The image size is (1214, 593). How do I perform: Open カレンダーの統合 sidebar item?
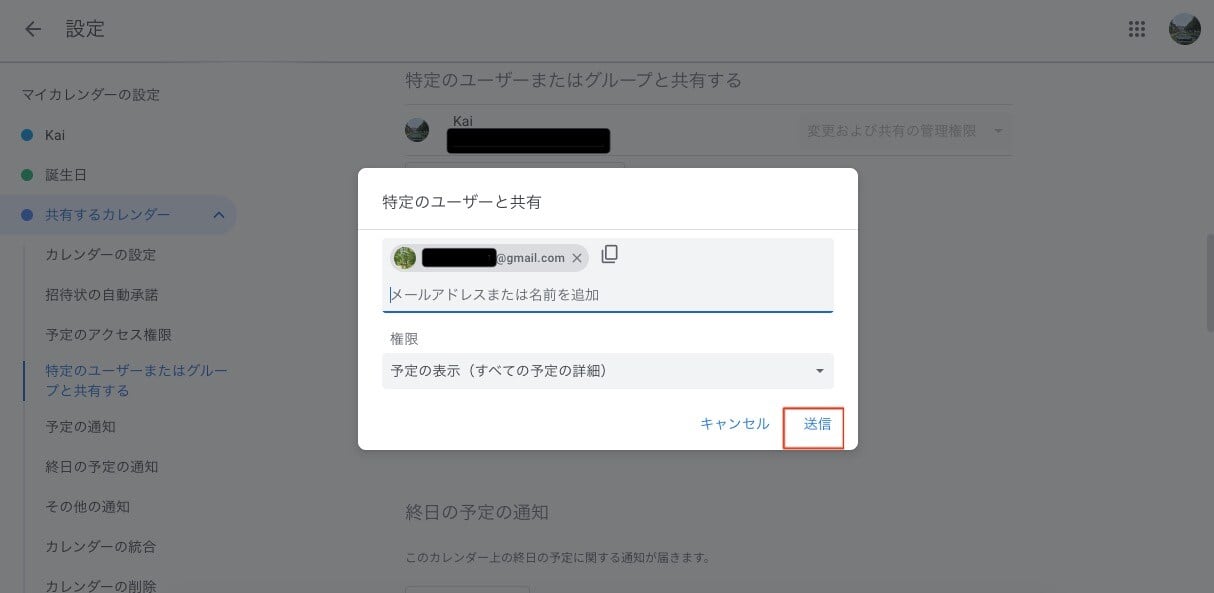pyautogui.click(x=101, y=547)
